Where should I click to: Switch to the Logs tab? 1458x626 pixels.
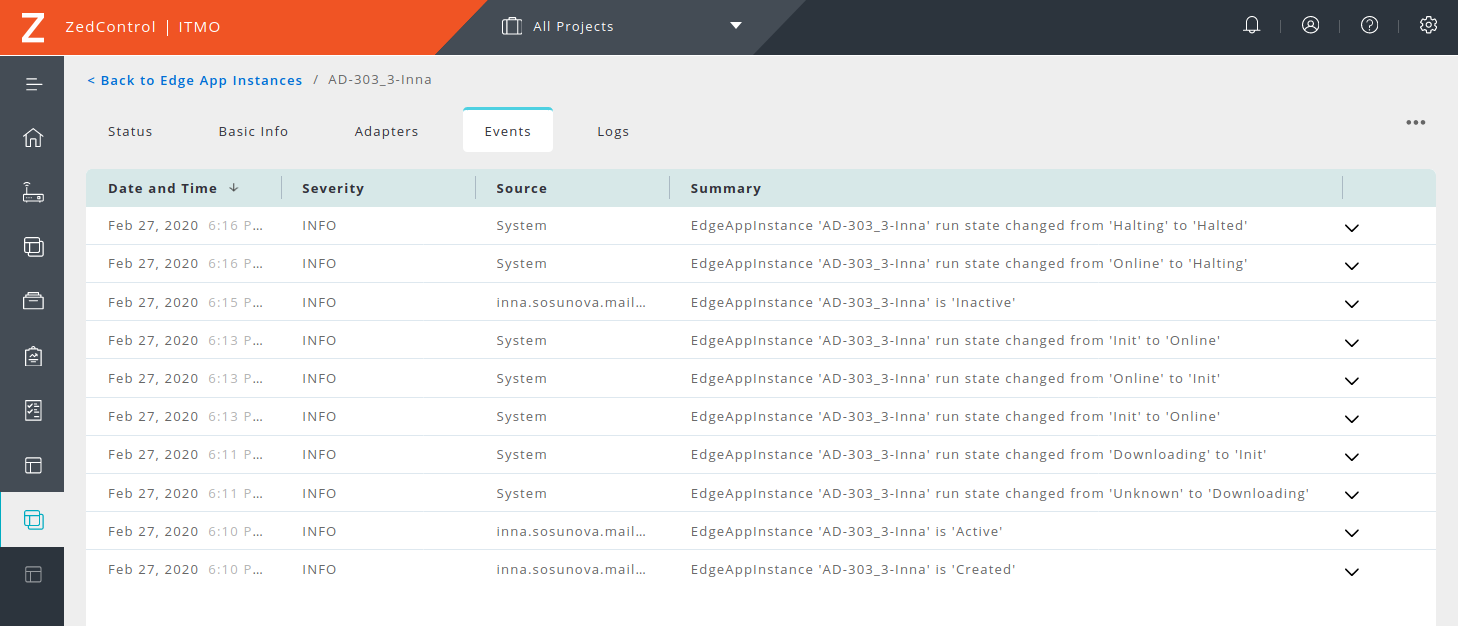(x=613, y=131)
